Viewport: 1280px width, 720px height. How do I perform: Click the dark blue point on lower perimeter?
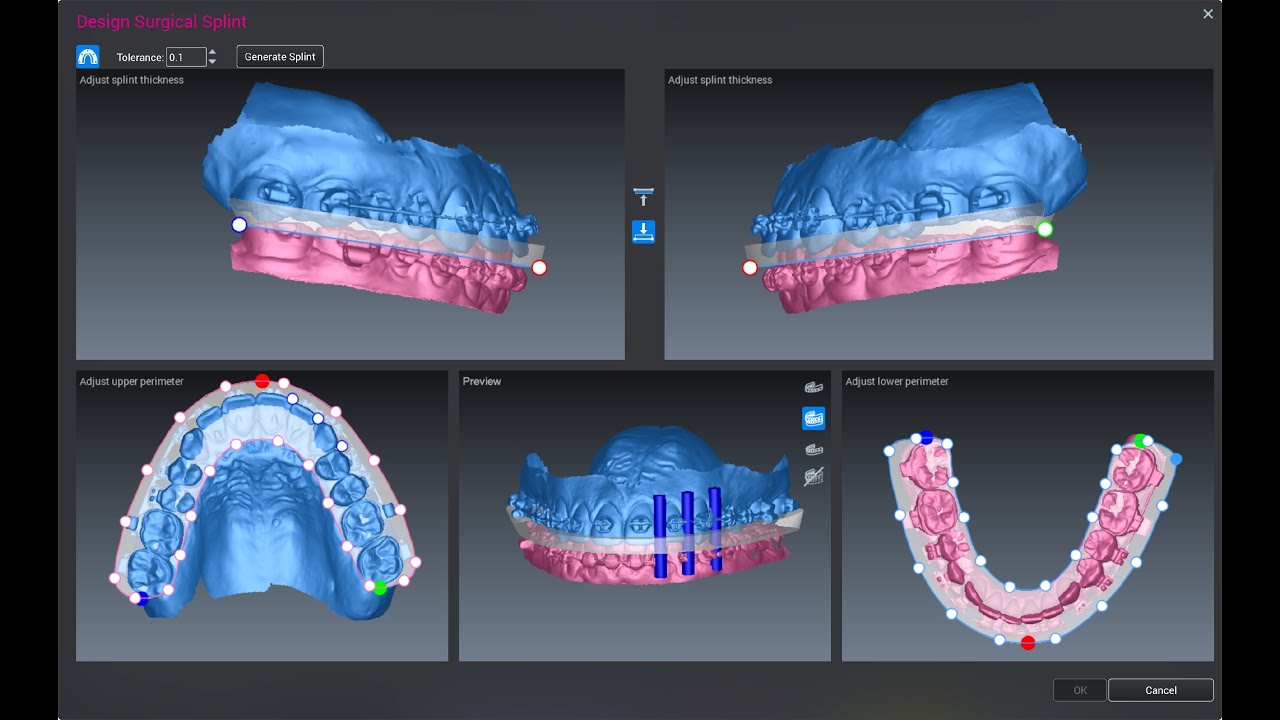coord(926,438)
